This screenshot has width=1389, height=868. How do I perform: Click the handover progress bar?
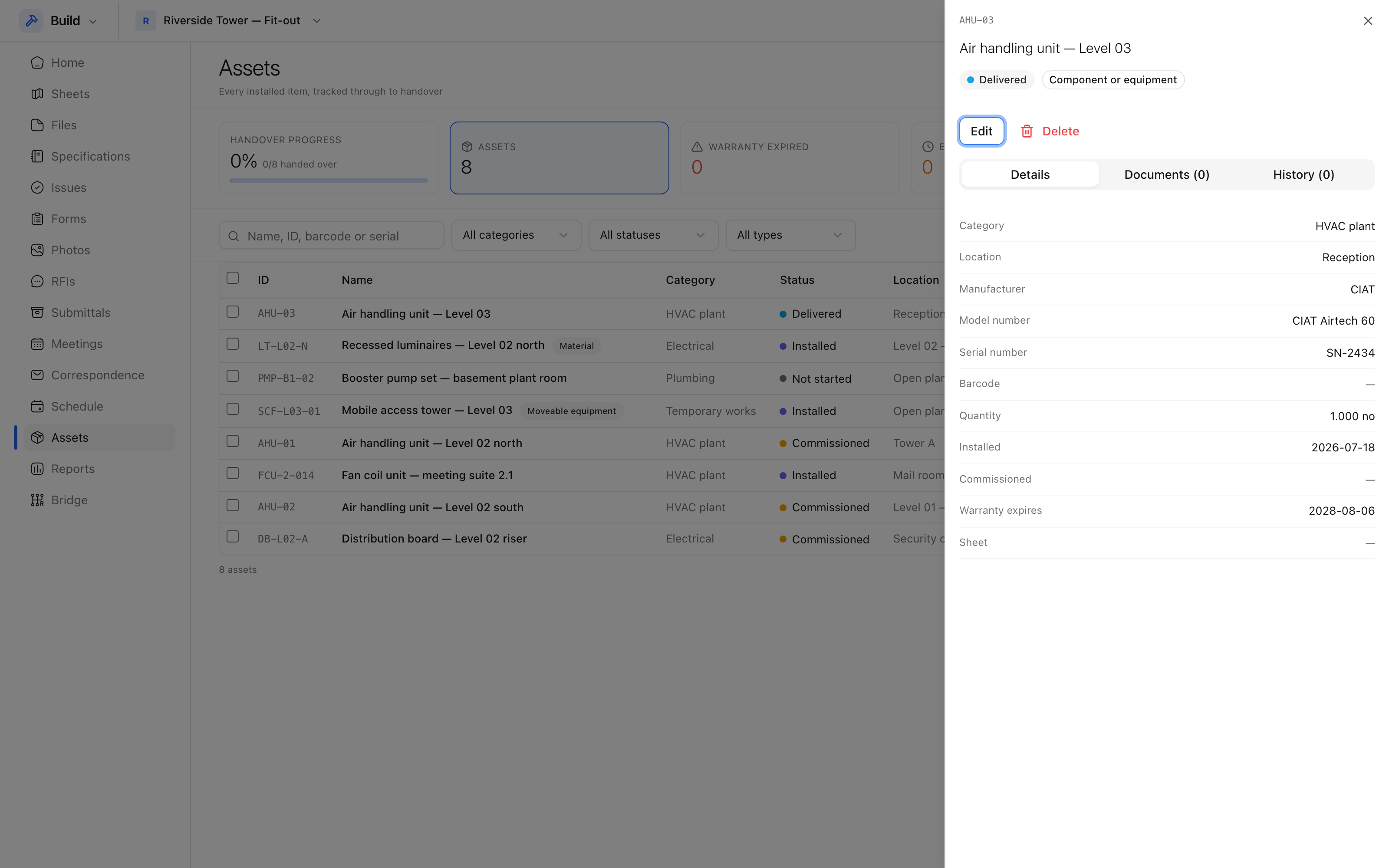(329, 180)
